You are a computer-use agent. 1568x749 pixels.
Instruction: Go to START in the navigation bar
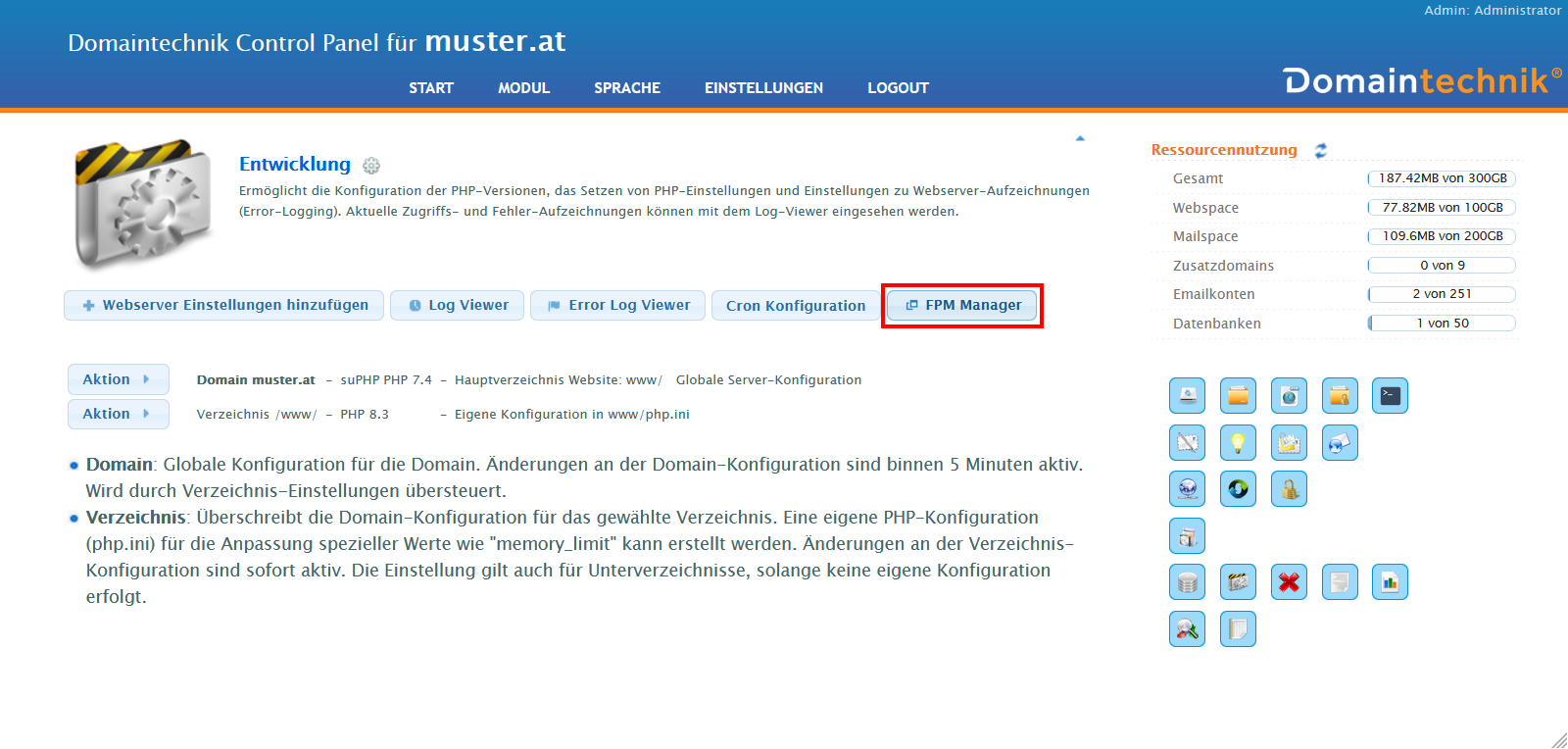coord(431,88)
